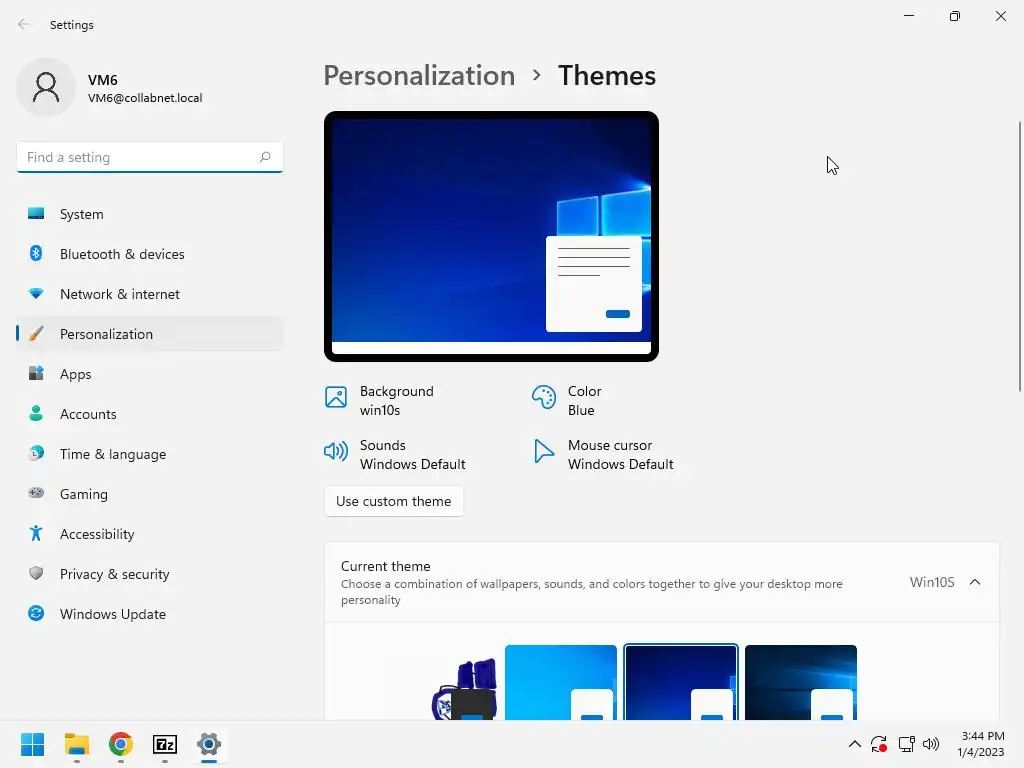
Task: Click the Privacy shield icon in the sidebar
Action: click(x=36, y=573)
